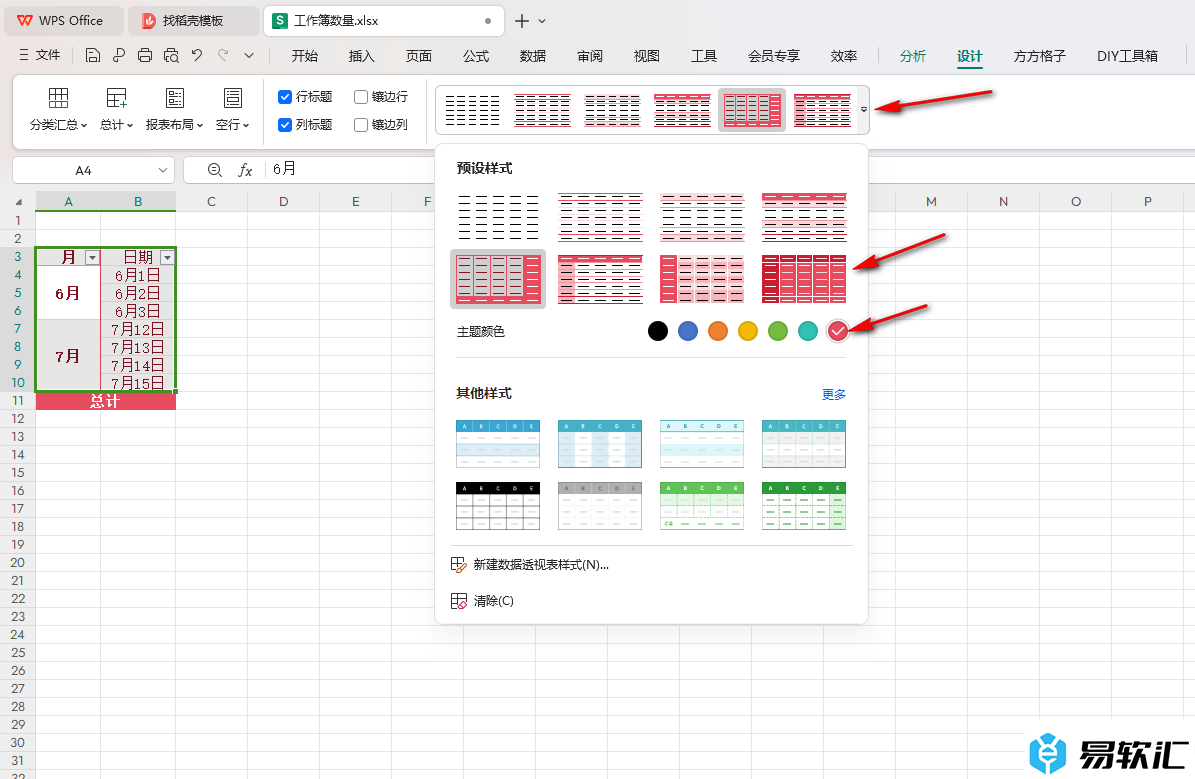Click the zoom magnifier icon in formula bar
The width and height of the screenshot is (1195, 779).
click(215, 170)
